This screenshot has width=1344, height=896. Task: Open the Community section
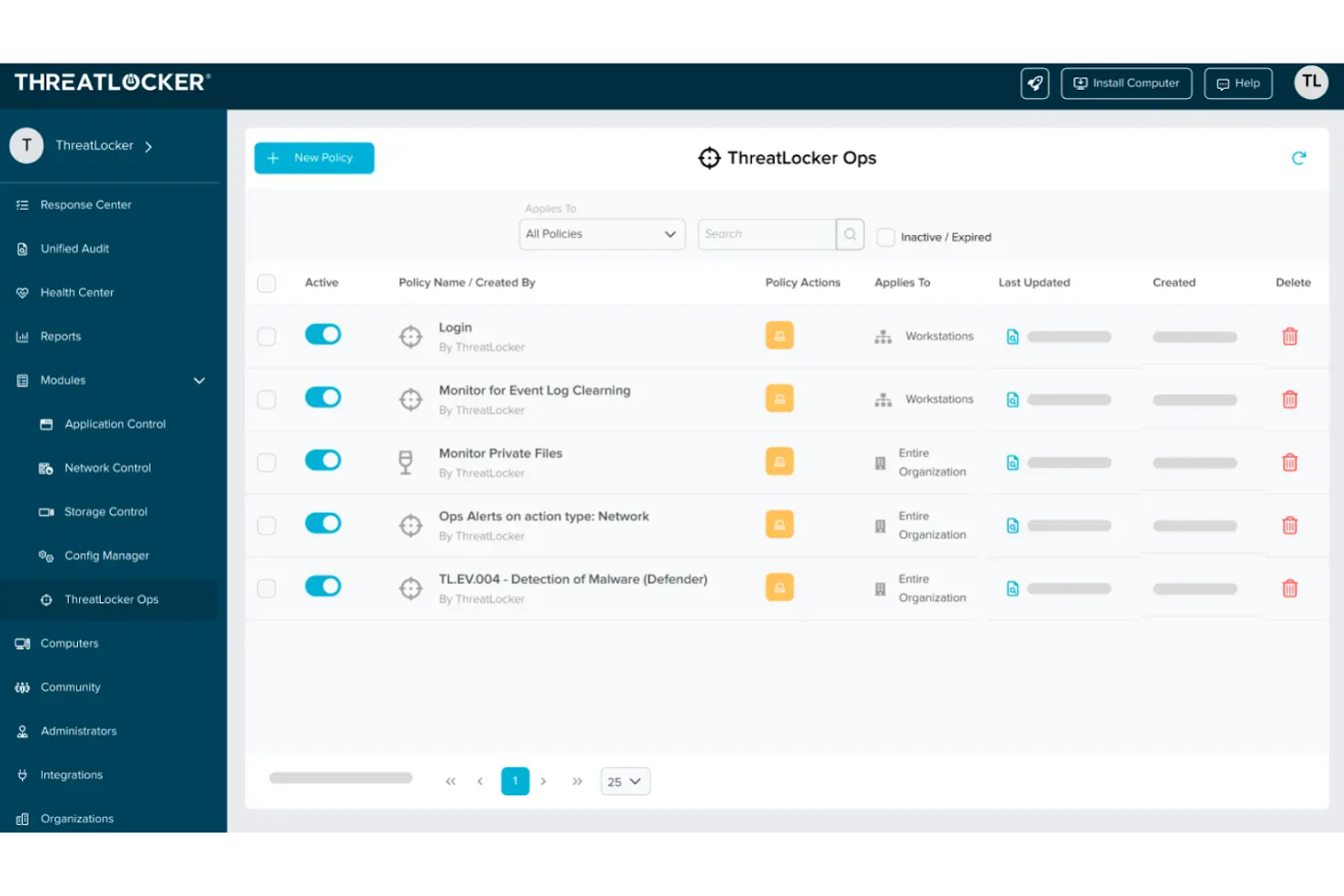[x=70, y=687]
